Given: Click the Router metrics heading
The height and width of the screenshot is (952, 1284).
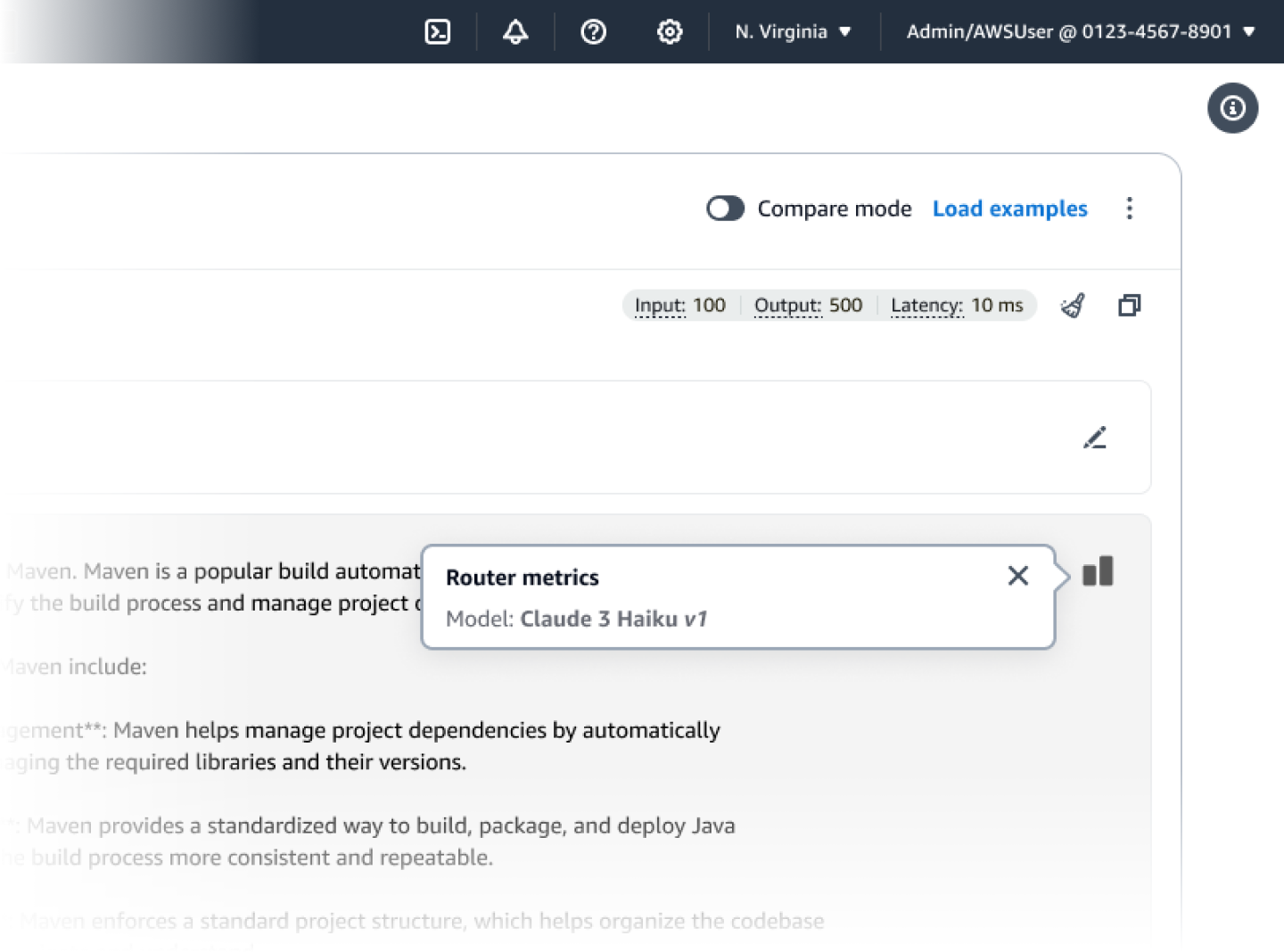Looking at the screenshot, I should (x=523, y=578).
